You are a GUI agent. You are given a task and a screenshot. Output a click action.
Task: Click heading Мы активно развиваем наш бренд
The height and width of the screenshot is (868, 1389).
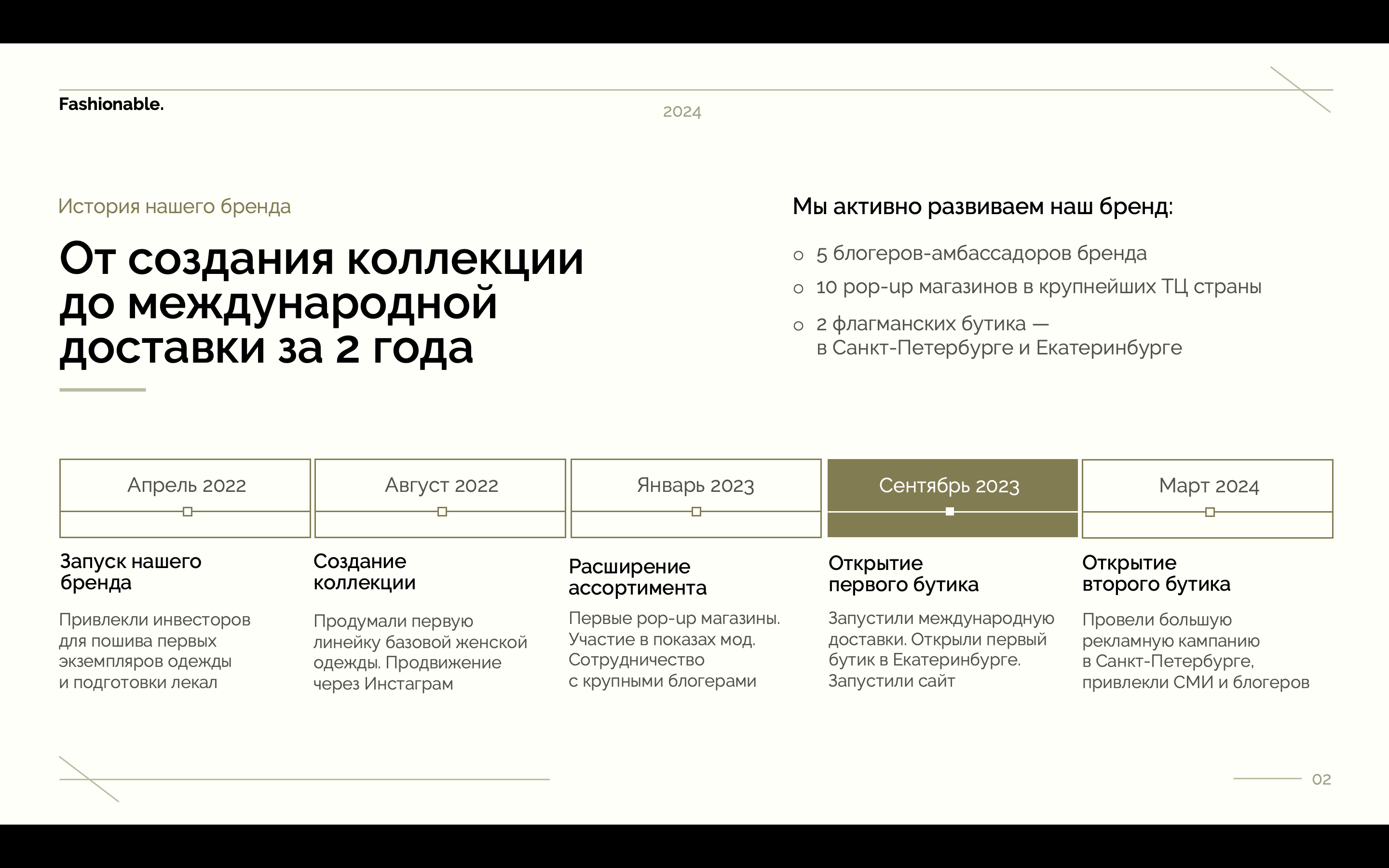click(982, 207)
